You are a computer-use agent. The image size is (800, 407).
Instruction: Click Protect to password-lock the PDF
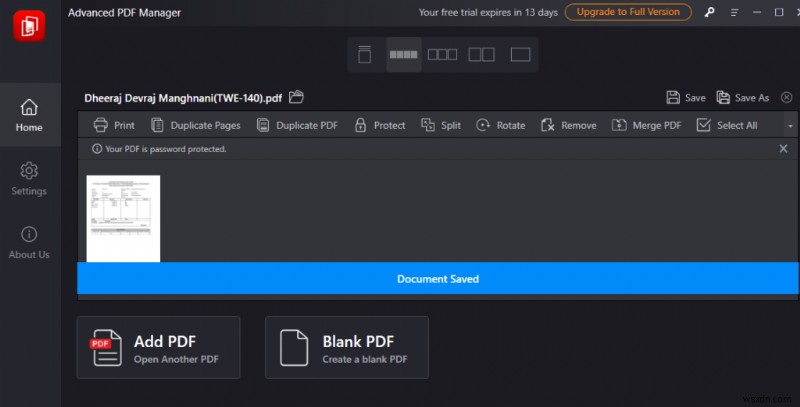[x=380, y=125]
